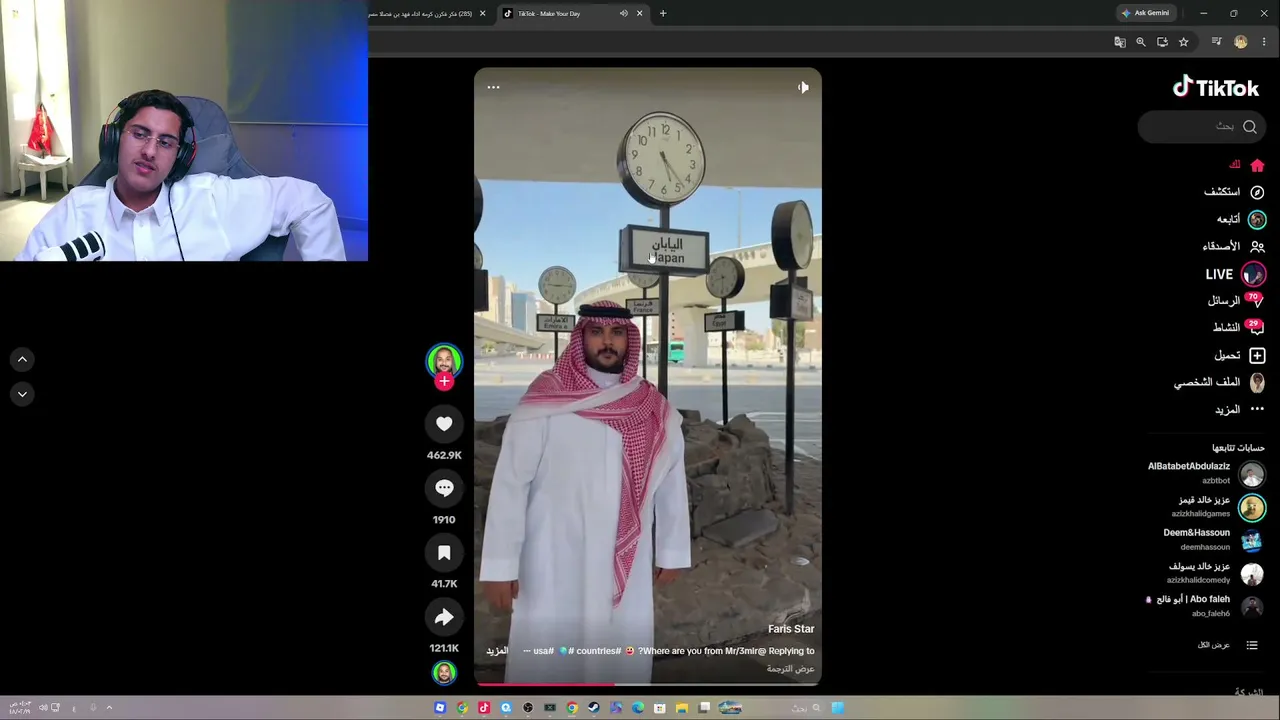1280x720 pixels.
Task: Open AlBatabetAbdulaziz followed account
Action: pyautogui.click(x=1206, y=473)
